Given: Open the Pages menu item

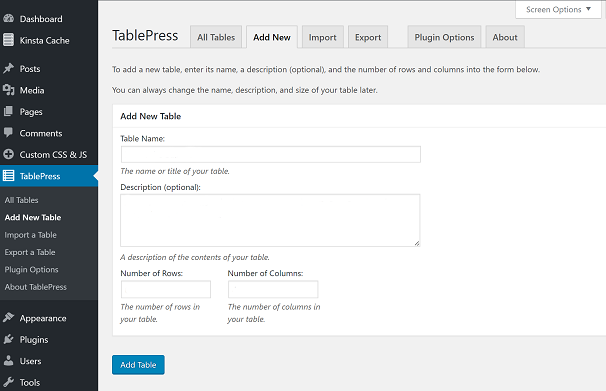Looking at the screenshot, I should [x=31, y=112].
